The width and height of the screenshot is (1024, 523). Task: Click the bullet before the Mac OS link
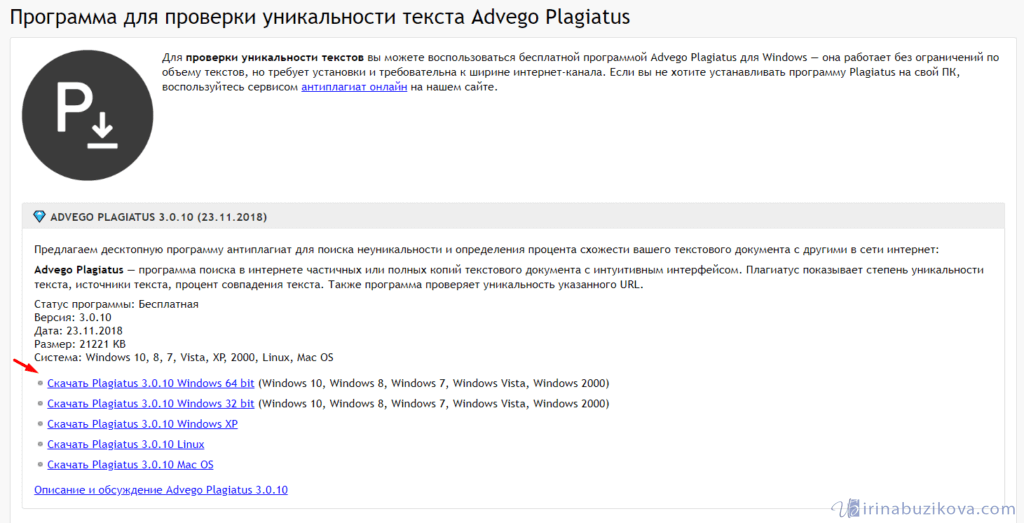[40, 465]
